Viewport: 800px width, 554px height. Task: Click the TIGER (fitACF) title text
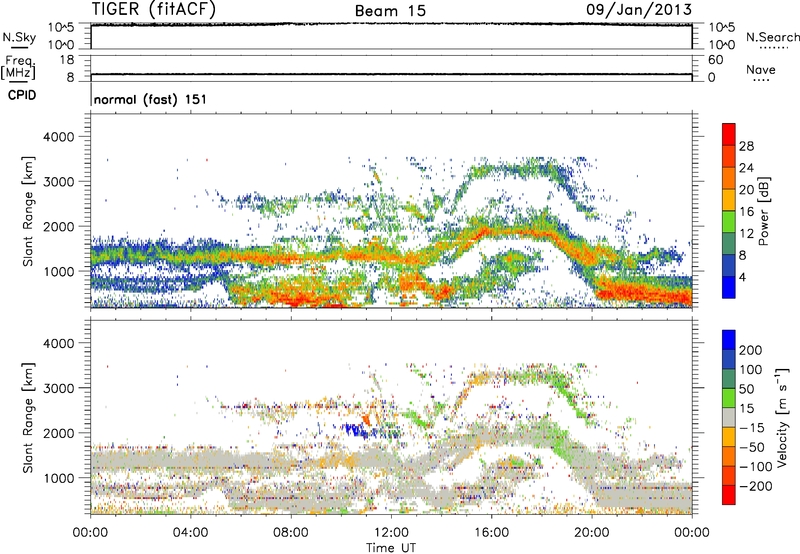[154, 10]
